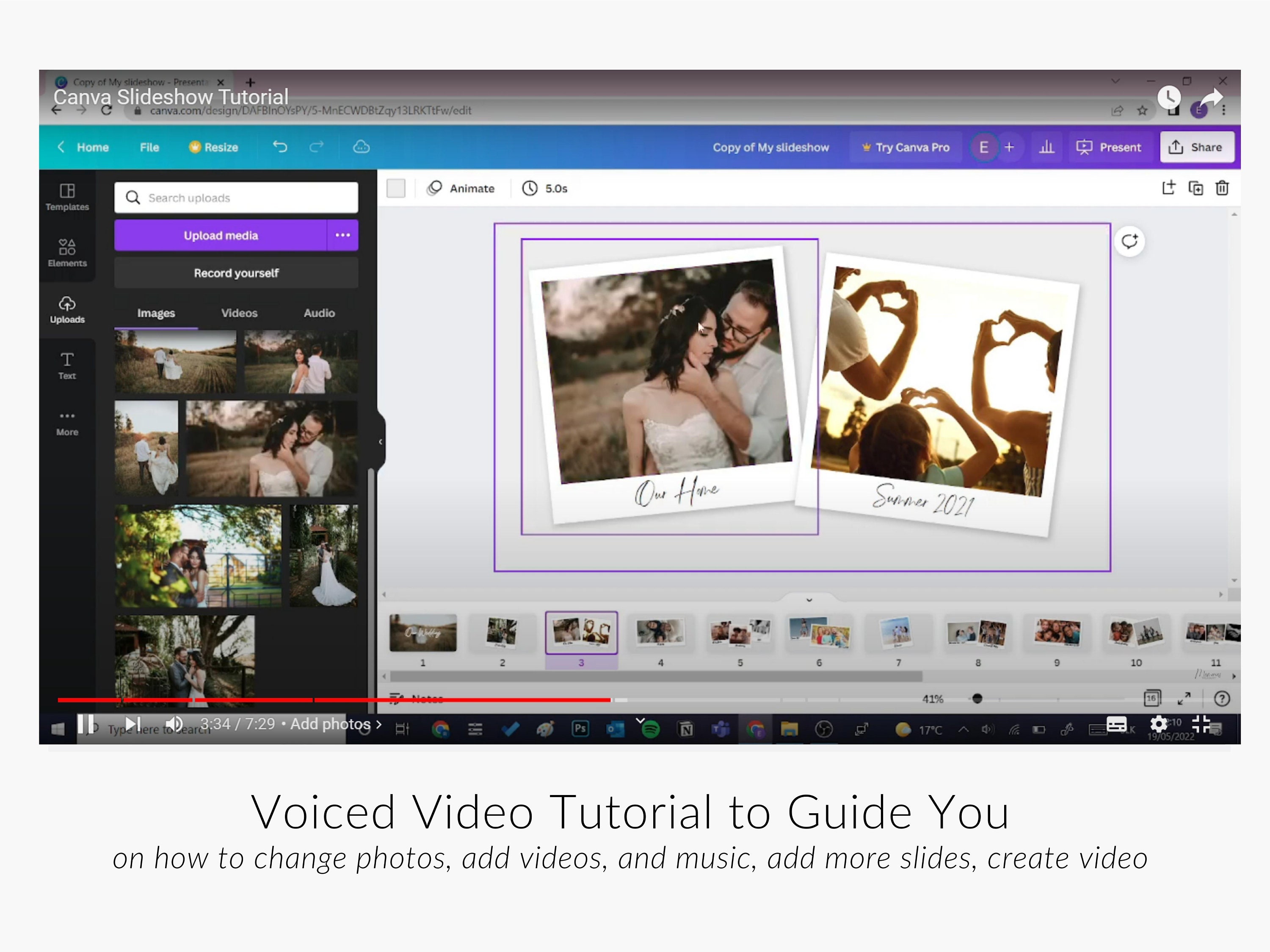Click the Windows Start button
Viewport: 1270px width, 952px height.
click(58, 729)
